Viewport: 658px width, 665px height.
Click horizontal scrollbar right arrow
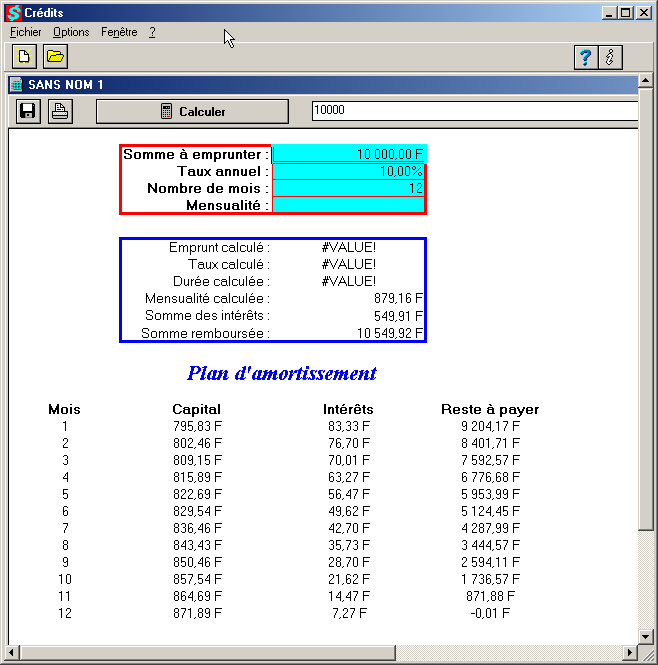(630, 652)
